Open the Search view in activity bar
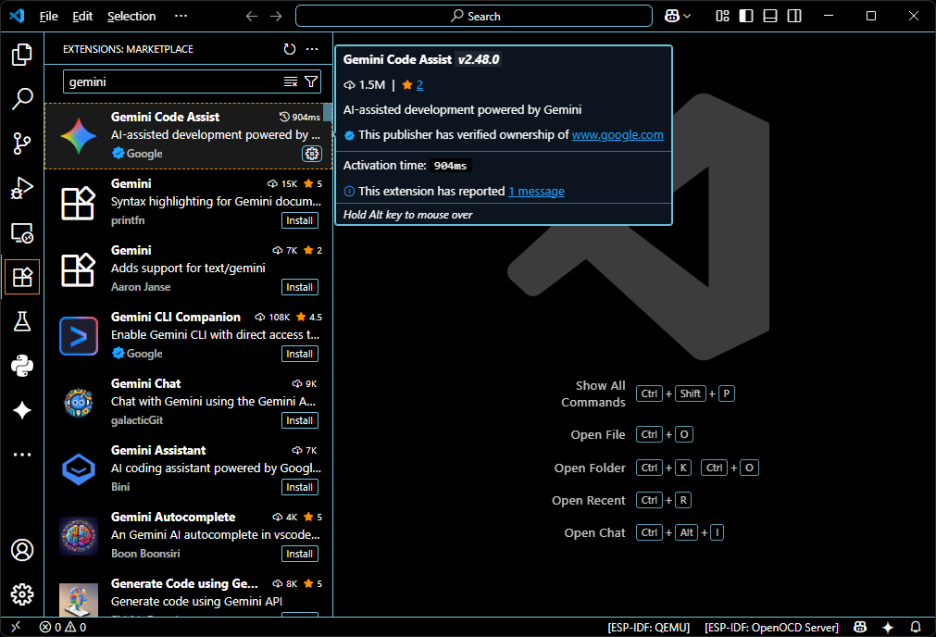The image size is (936, 637). [x=22, y=99]
